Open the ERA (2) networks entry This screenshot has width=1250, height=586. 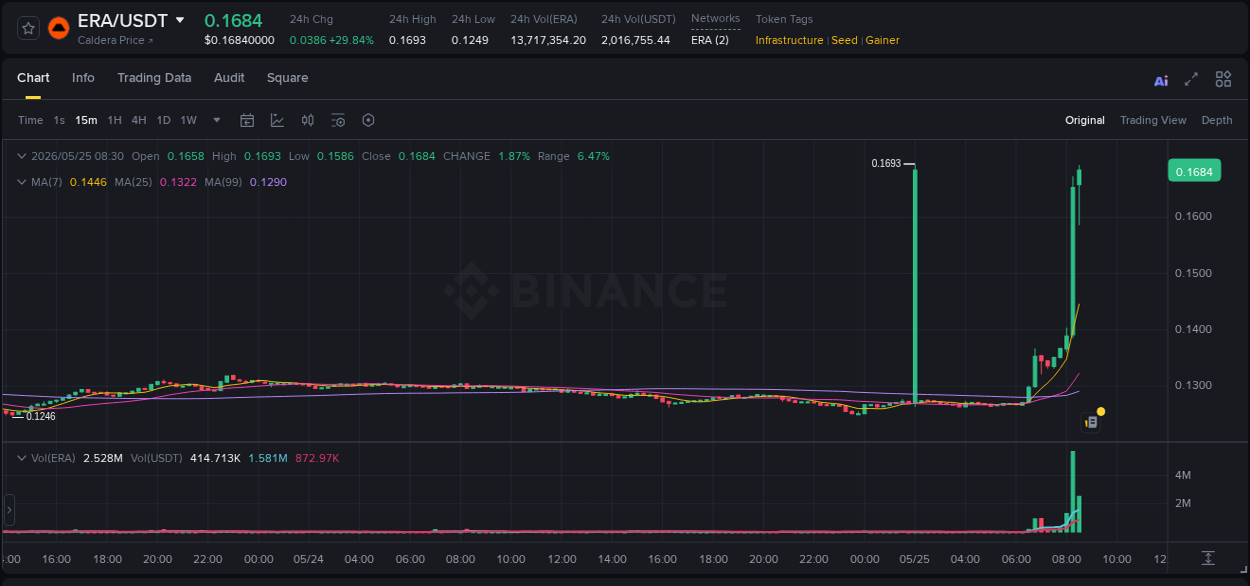click(x=709, y=40)
